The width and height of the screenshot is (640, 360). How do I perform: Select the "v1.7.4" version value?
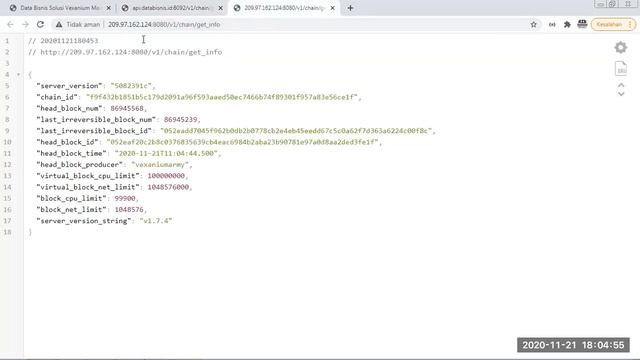[156, 221]
